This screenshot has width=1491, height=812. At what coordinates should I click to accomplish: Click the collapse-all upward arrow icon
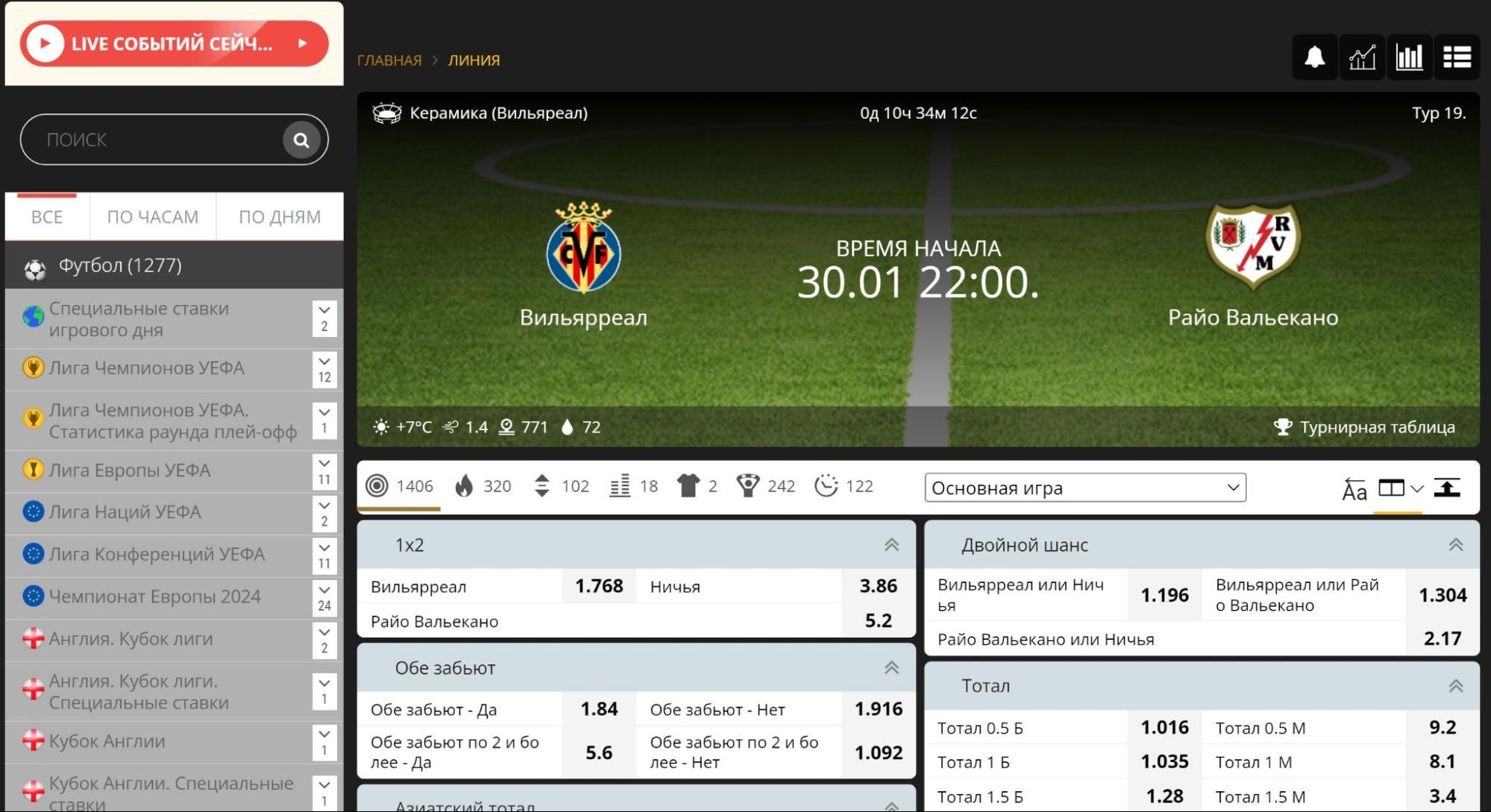point(1447,488)
